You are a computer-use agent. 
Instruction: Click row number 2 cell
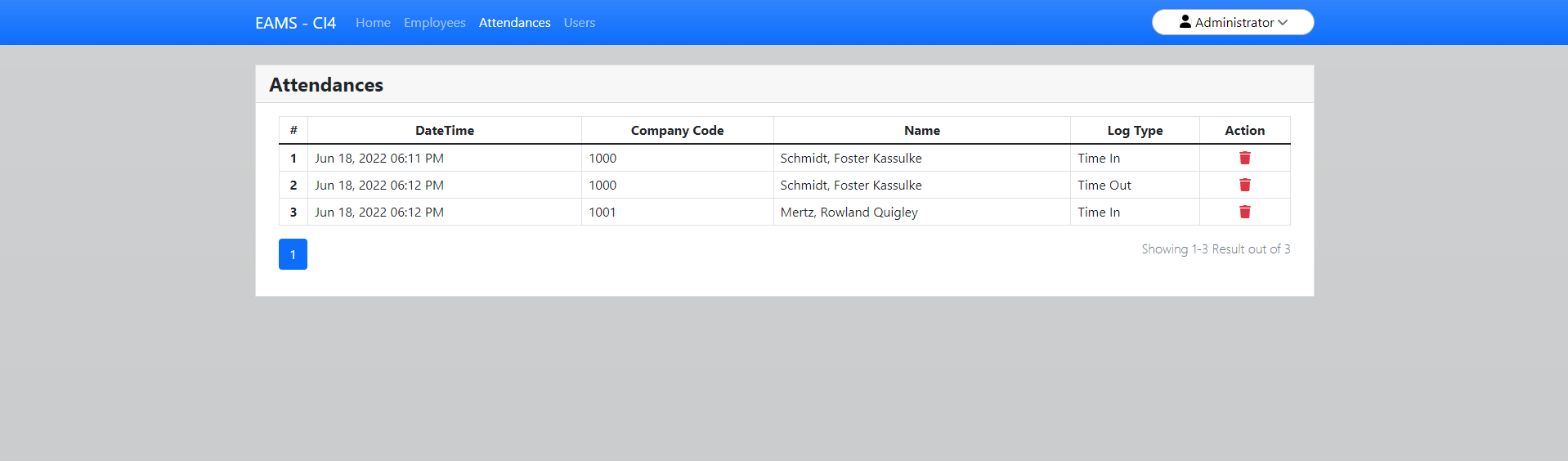(x=293, y=185)
